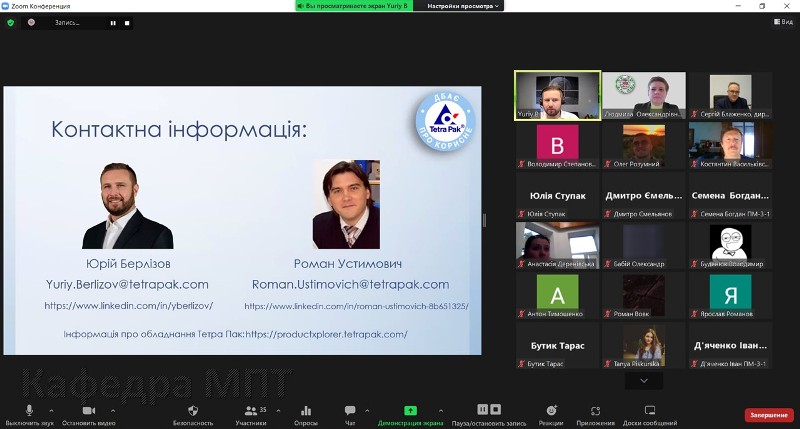Select Олег Розумний video tile
Screen dimensions: 800x429
[644, 145]
